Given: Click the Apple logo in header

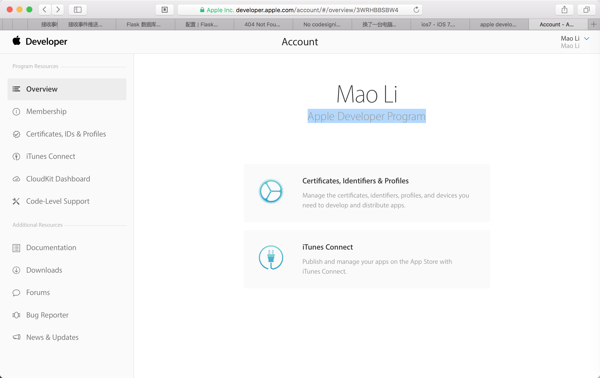Looking at the screenshot, I should point(16,41).
